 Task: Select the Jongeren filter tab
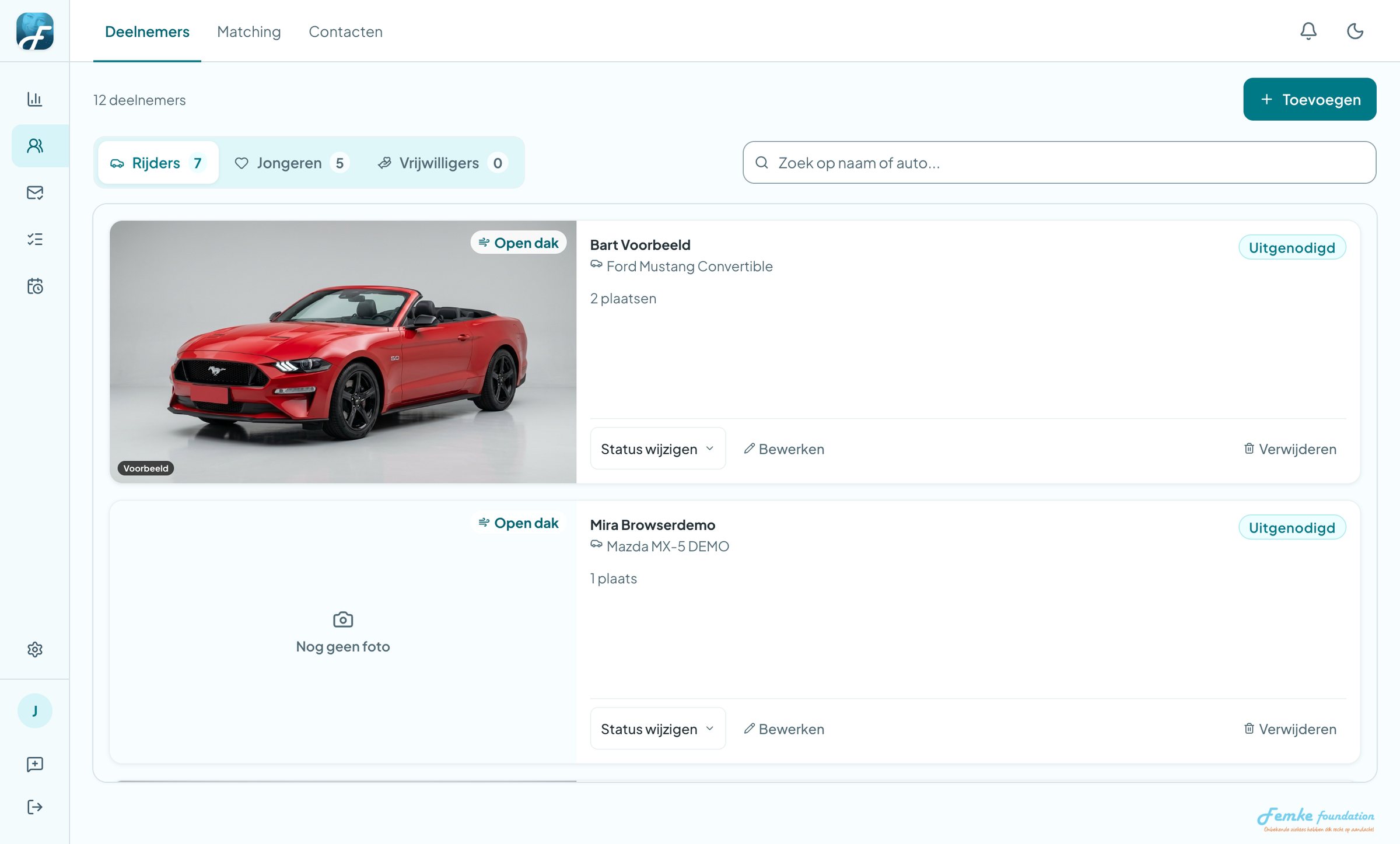coord(292,163)
